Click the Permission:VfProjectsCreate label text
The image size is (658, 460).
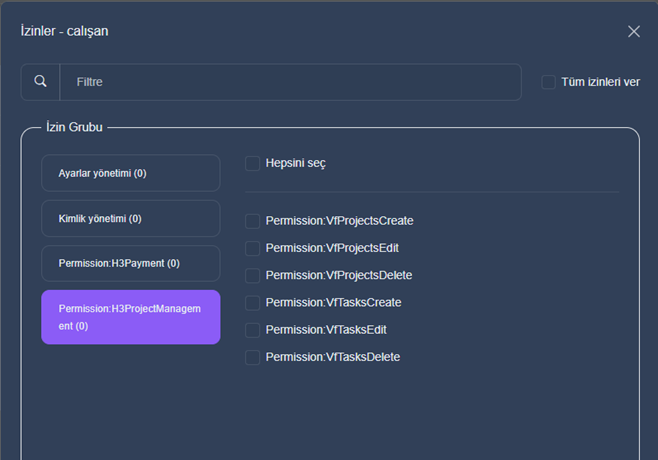pos(339,221)
